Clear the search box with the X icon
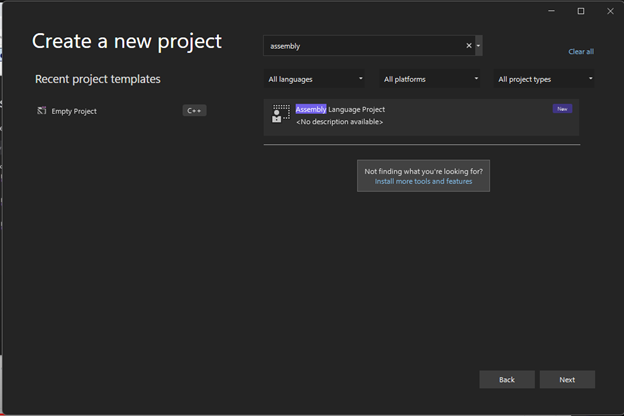Viewport: 624px width, 416px height. pos(469,45)
